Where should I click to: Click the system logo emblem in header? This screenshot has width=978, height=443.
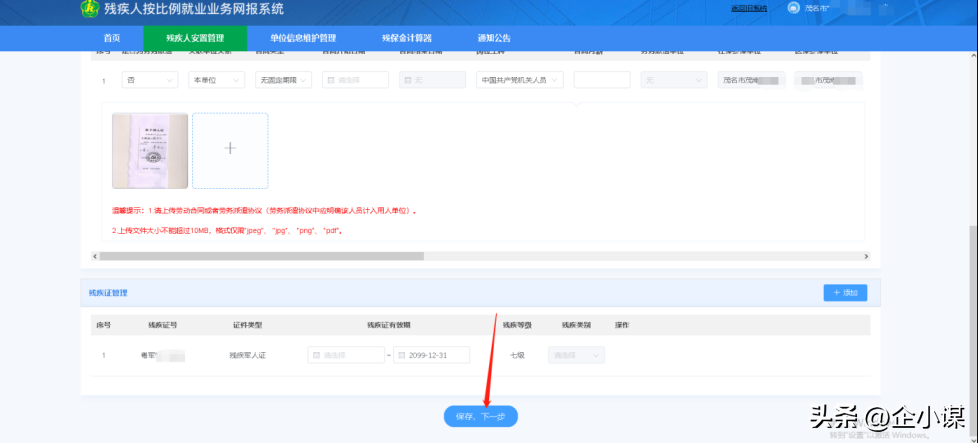[x=90, y=9]
